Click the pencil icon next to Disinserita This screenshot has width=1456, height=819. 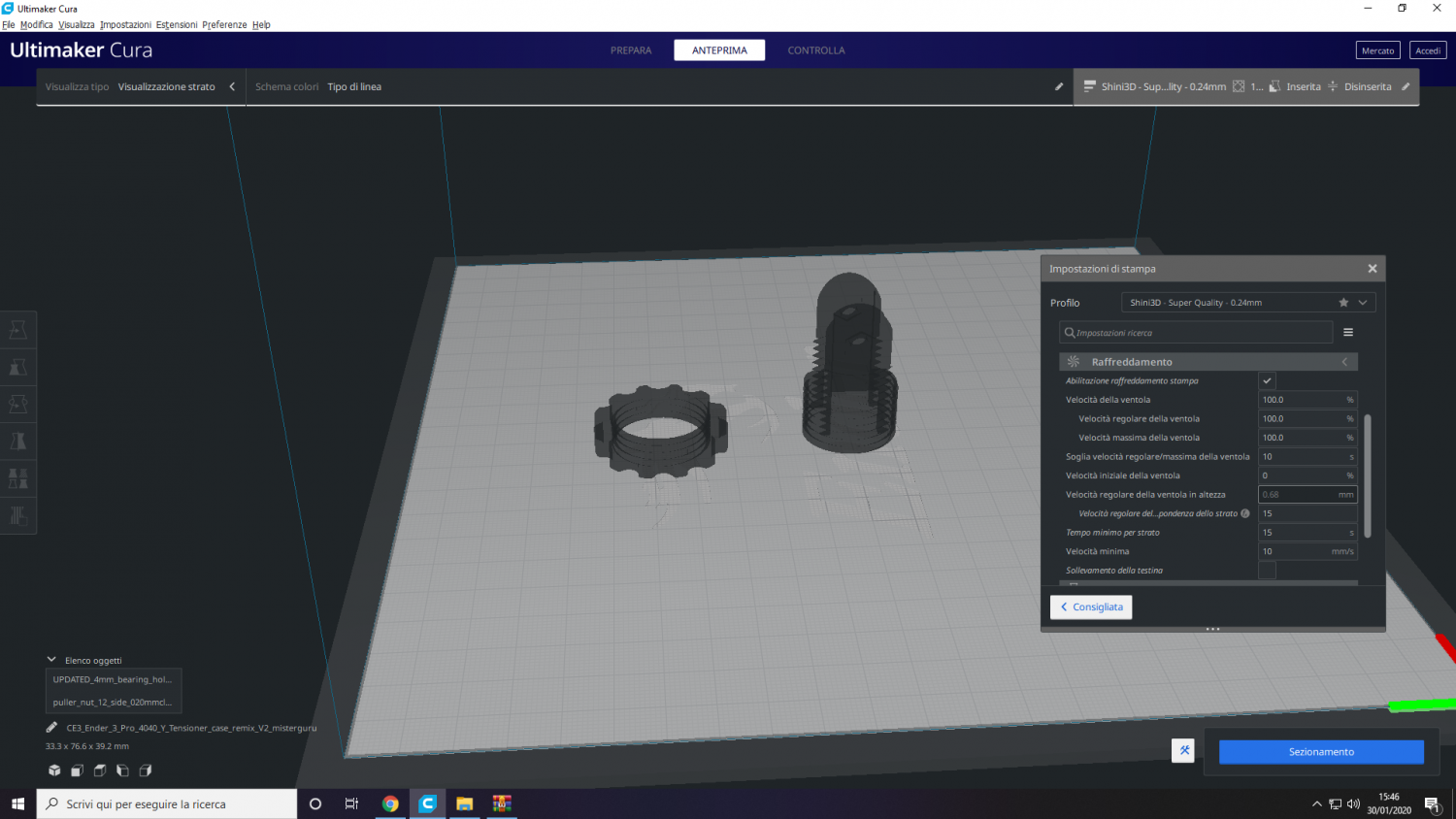coord(1406,86)
